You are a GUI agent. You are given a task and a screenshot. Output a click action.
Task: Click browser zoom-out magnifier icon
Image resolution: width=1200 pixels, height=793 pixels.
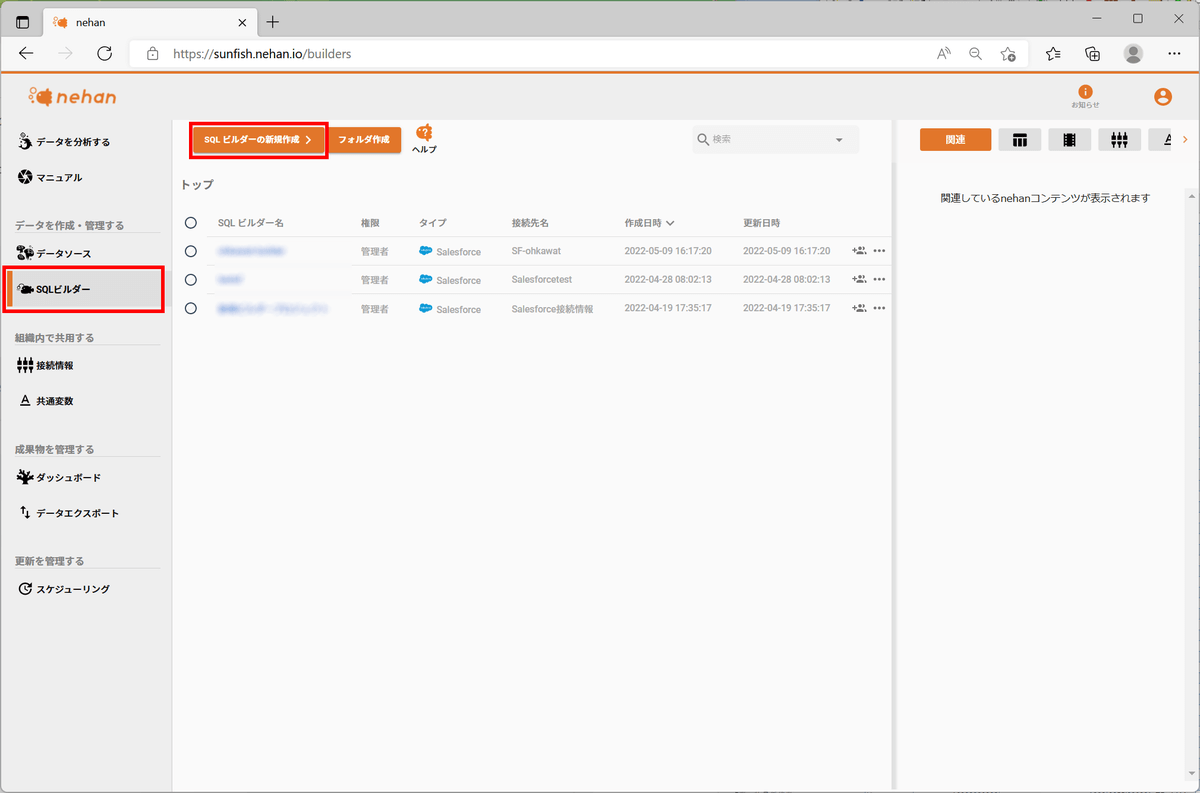[976, 54]
